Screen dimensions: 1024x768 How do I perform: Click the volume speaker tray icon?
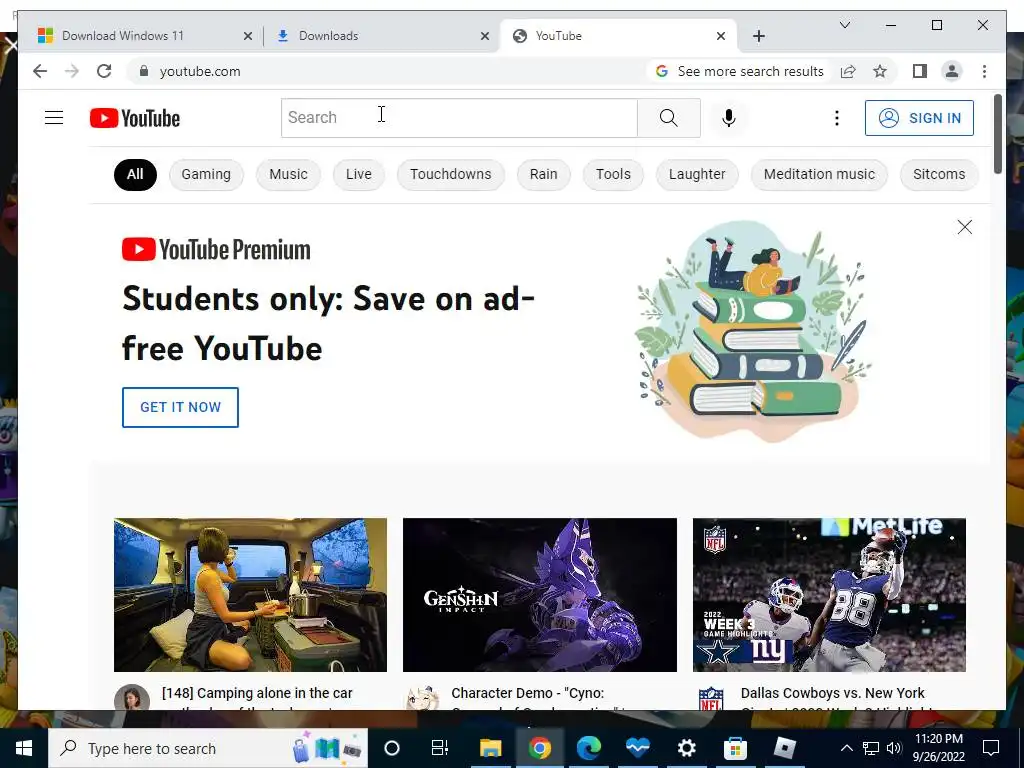[x=894, y=748]
